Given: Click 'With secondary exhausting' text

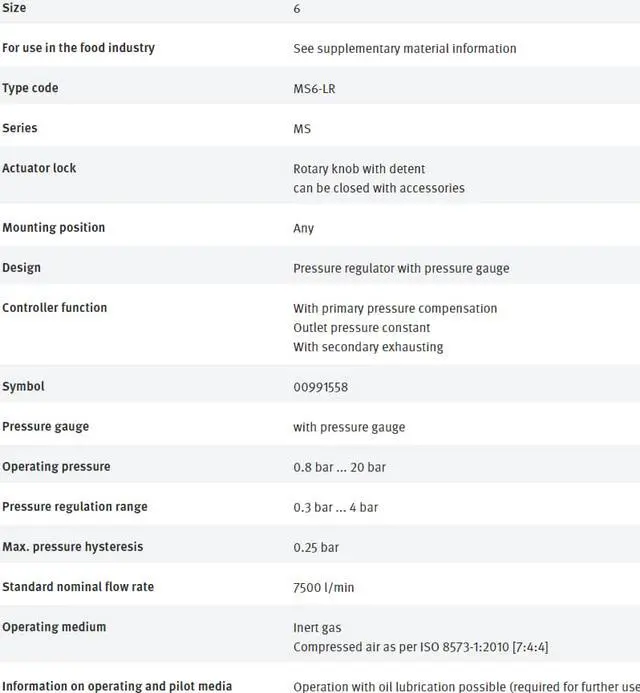Looking at the screenshot, I should [x=368, y=347].
